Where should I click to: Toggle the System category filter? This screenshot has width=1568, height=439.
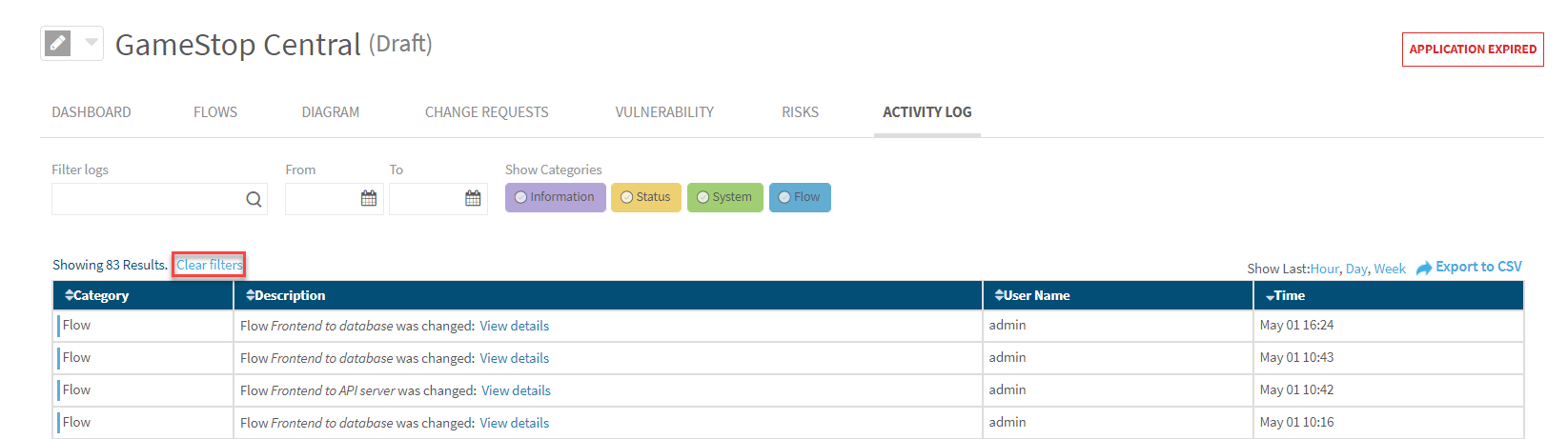pos(724,197)
